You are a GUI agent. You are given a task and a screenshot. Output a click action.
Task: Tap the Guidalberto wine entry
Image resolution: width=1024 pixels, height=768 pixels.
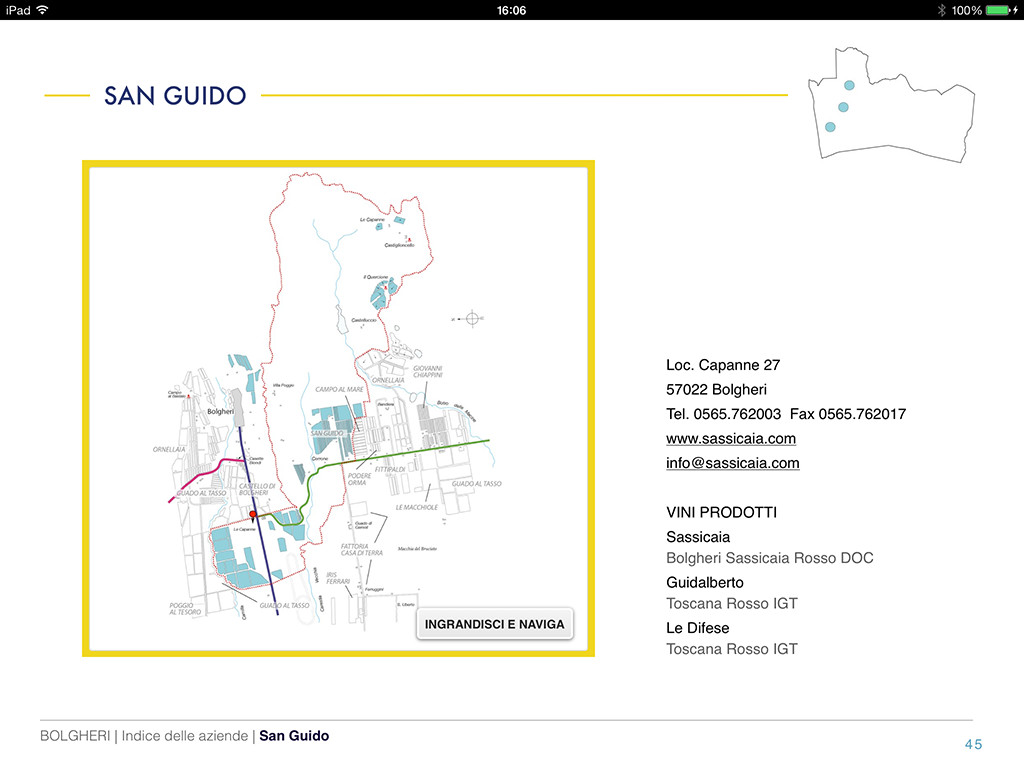(x=705, y=582)
